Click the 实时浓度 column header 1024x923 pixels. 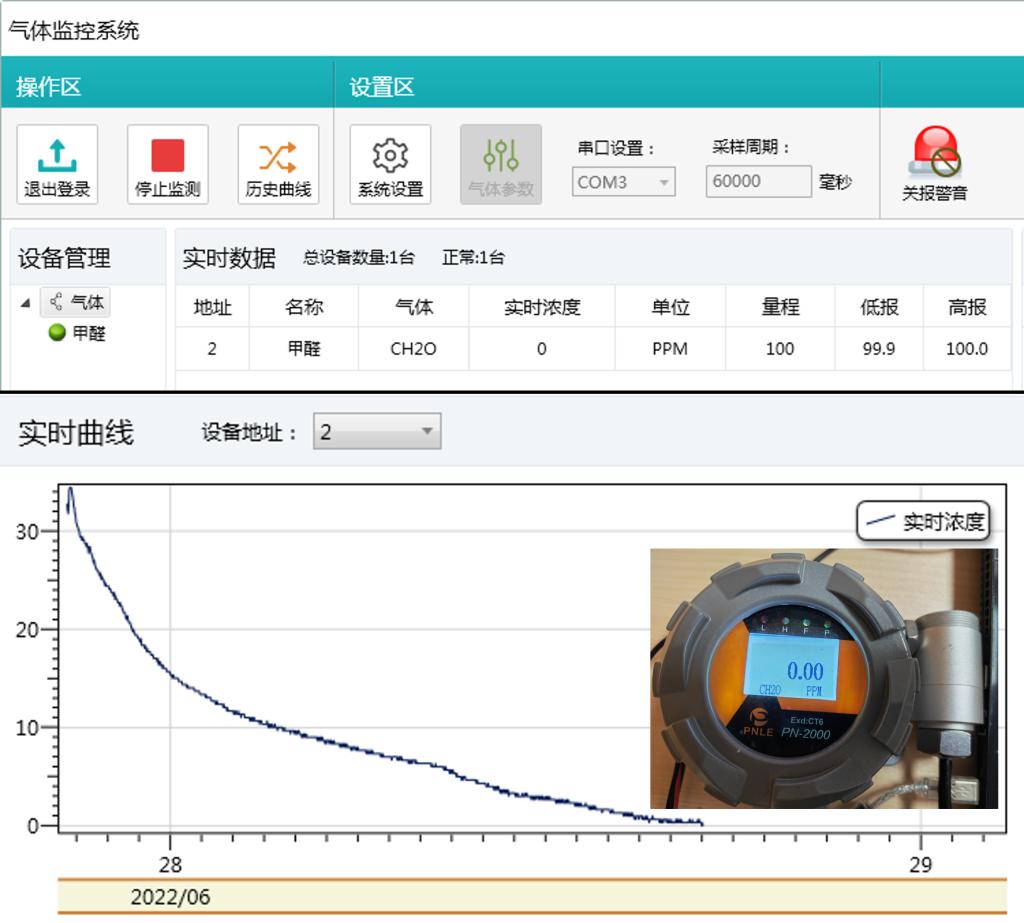[x=541, y=308]
